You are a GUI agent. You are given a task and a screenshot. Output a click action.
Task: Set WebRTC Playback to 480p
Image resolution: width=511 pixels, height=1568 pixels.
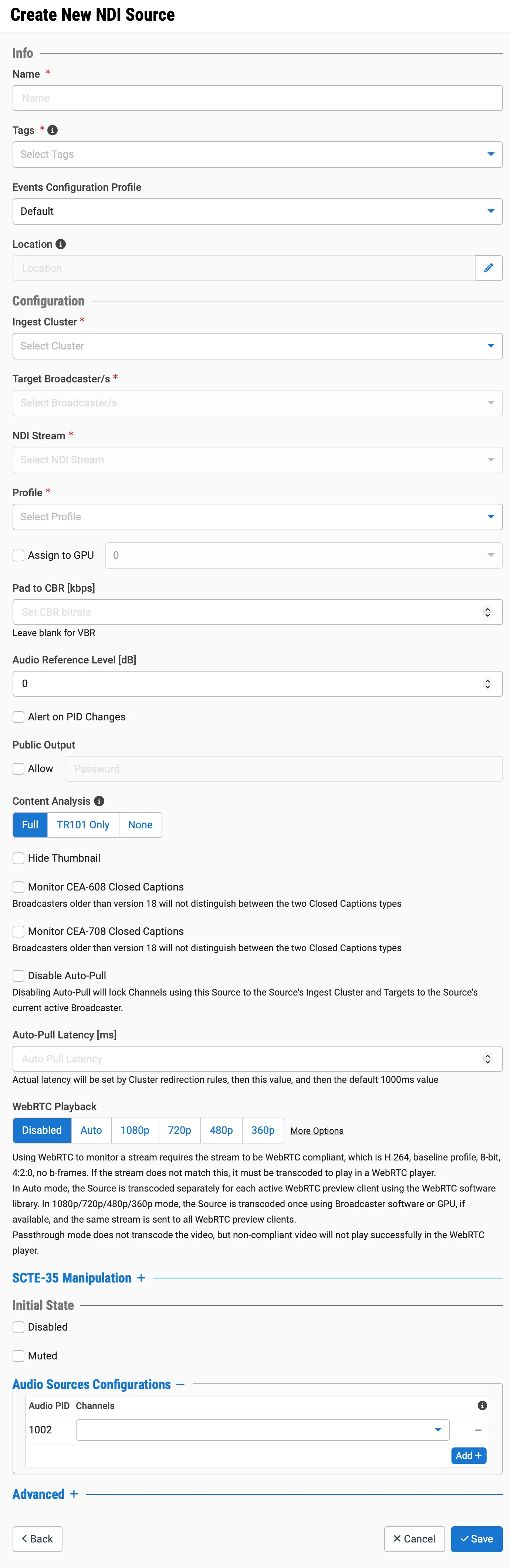pyautogui.click(x=221, y=1131)
